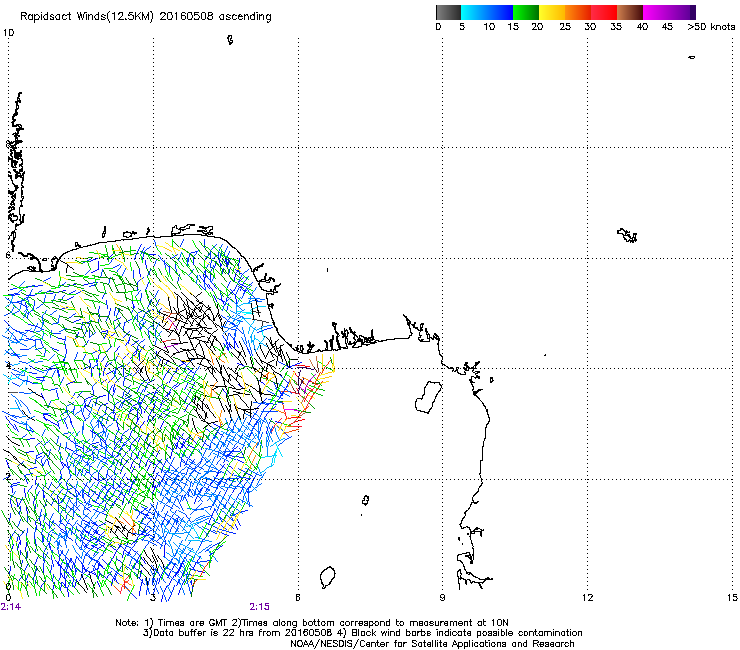Click the cyan 5-10 knots legend segment
The height and width of the screenshot is (650, 740).
click(x=474, y=12)
